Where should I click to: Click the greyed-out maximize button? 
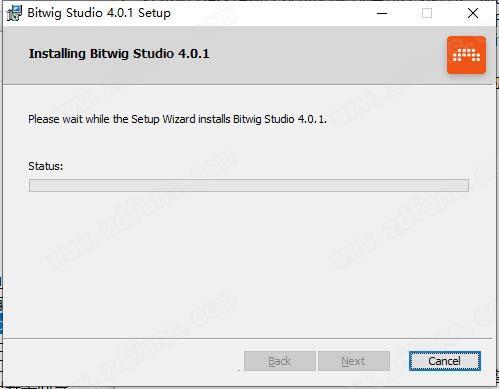(x=427, y=13)
